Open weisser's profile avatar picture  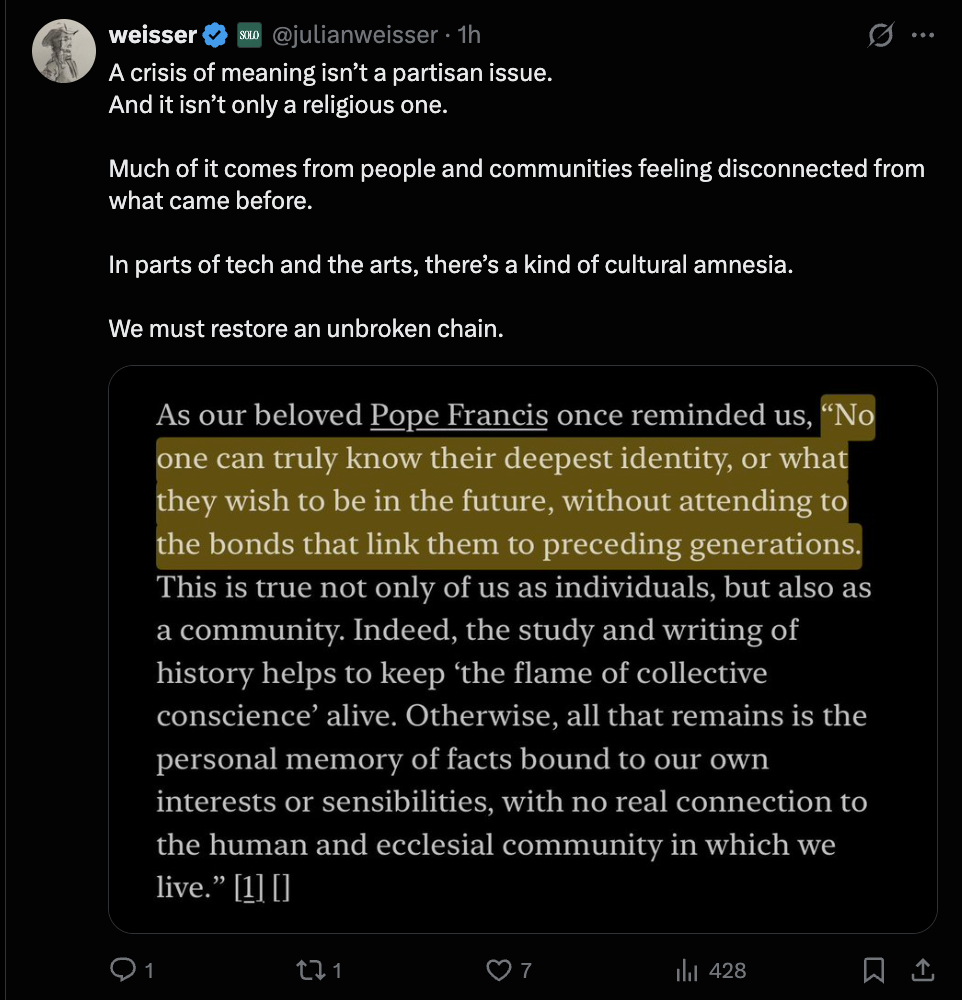pyautogui.click(x=64, y=50)
